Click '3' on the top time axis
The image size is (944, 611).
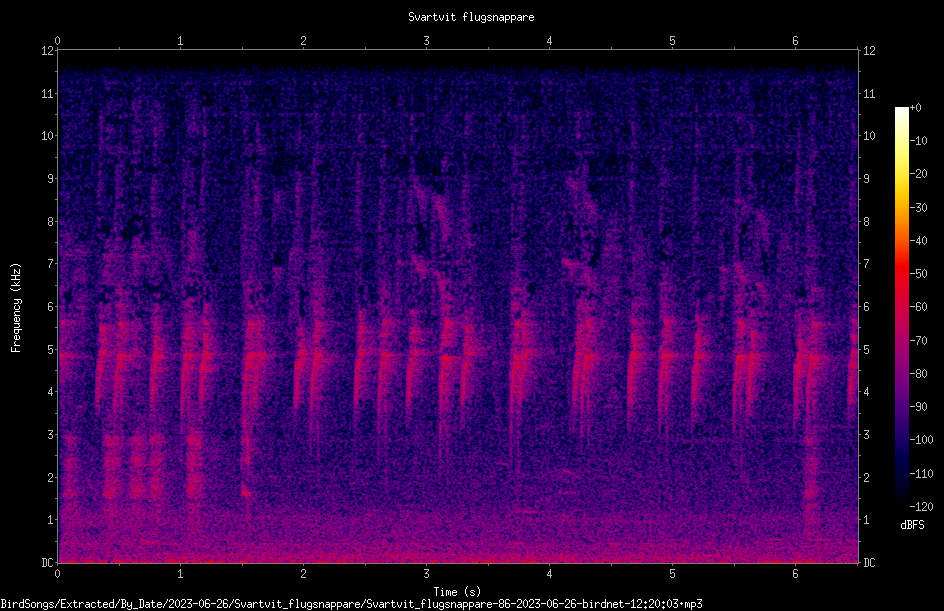(426, 41)
